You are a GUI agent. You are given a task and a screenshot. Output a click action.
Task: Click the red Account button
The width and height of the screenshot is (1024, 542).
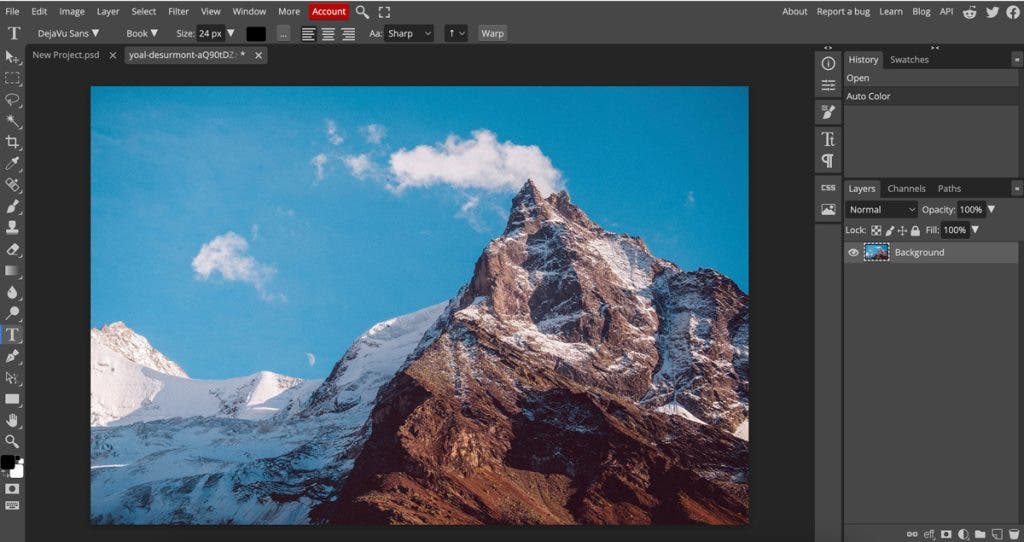[x=328, y=12]
